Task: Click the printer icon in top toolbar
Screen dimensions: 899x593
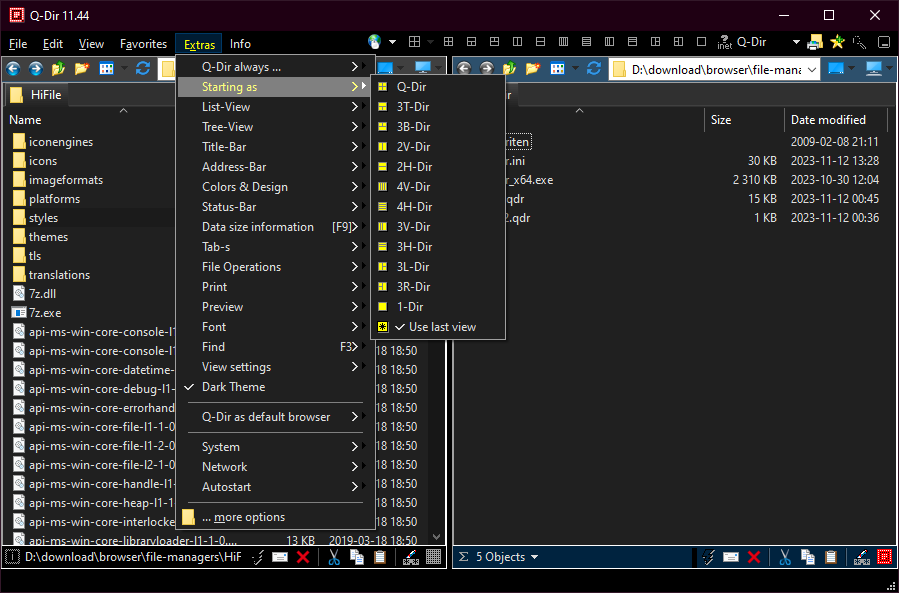Action: coord(815,42)
